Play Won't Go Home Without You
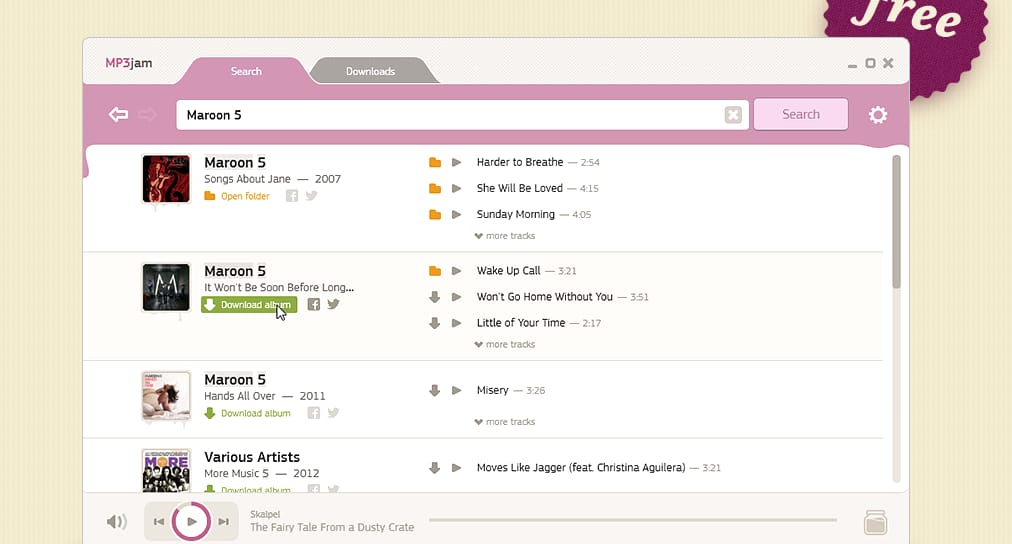Viewport: 1012px width, 544px height. pyautogui.click(x=456, y=297)
